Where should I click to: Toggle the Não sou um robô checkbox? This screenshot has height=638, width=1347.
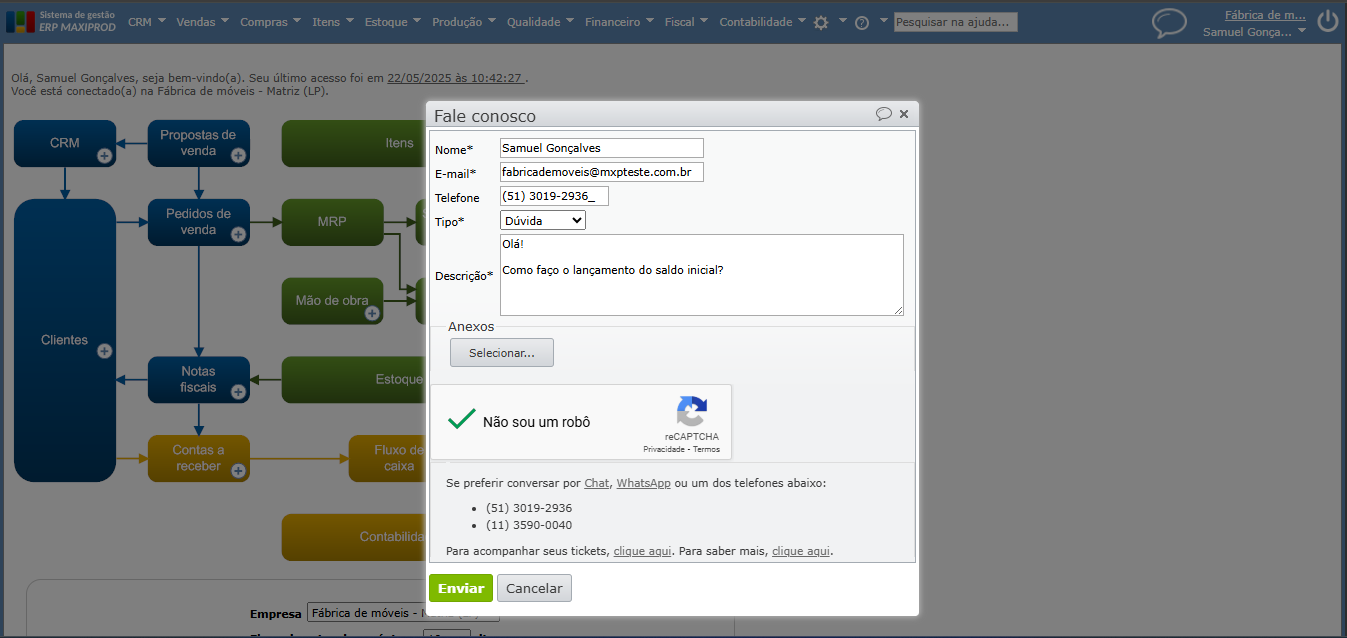[x=462, y=420]
